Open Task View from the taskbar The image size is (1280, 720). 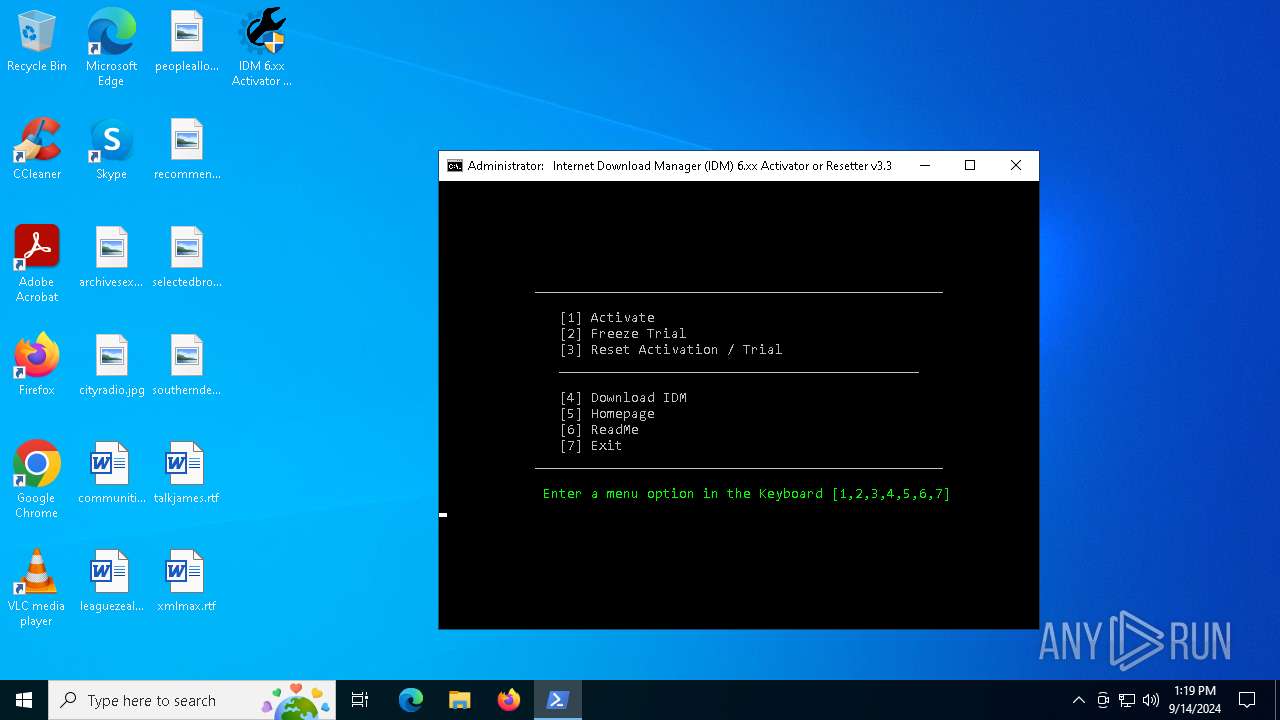(x=360, y=700)
